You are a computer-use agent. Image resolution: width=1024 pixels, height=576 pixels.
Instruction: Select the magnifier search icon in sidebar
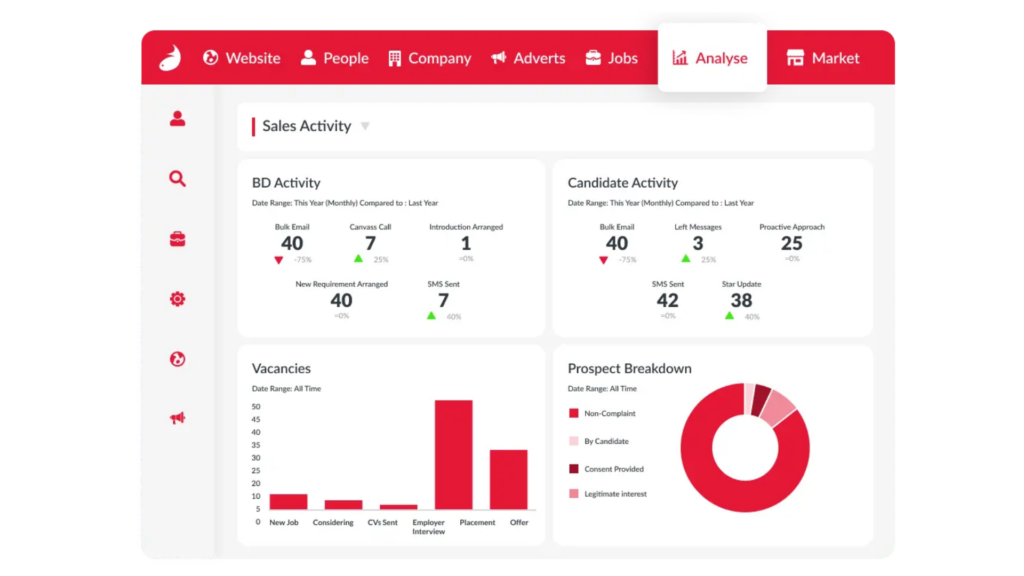[x=177, y=178]
